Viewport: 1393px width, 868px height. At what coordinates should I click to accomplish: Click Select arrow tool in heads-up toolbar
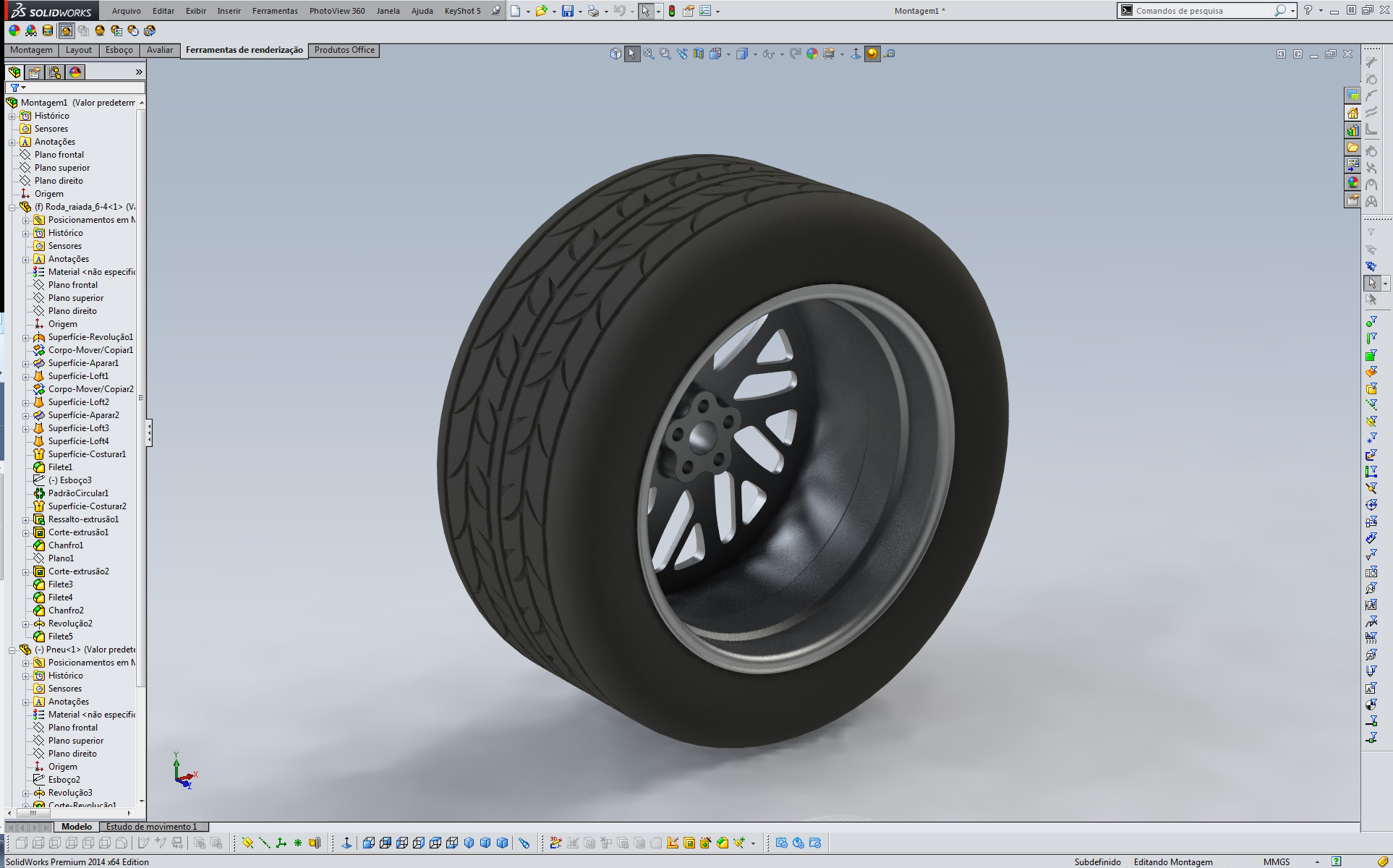point(632,54)
